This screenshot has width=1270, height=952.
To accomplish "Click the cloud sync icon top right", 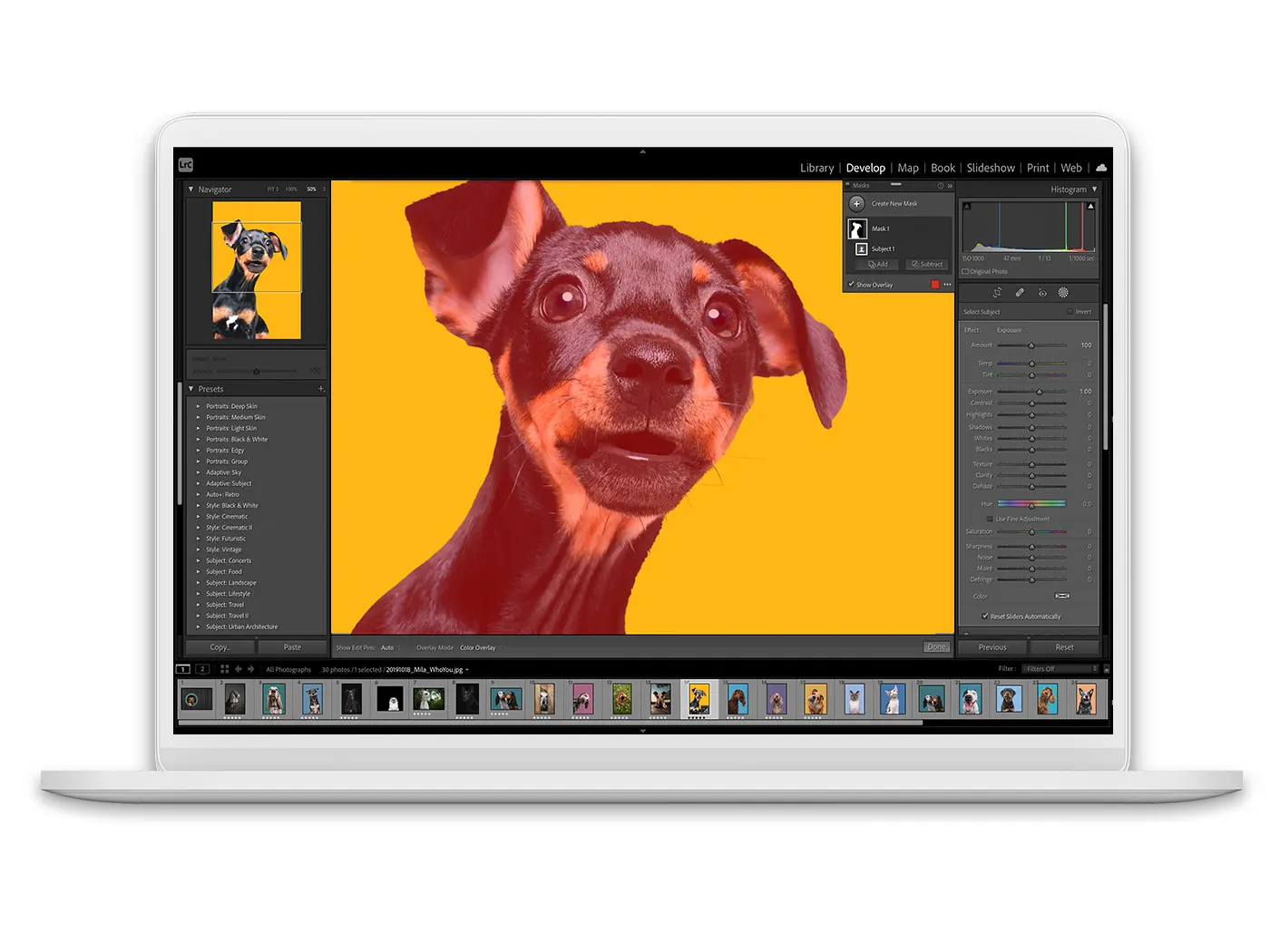I will (x=1100, y=167).
